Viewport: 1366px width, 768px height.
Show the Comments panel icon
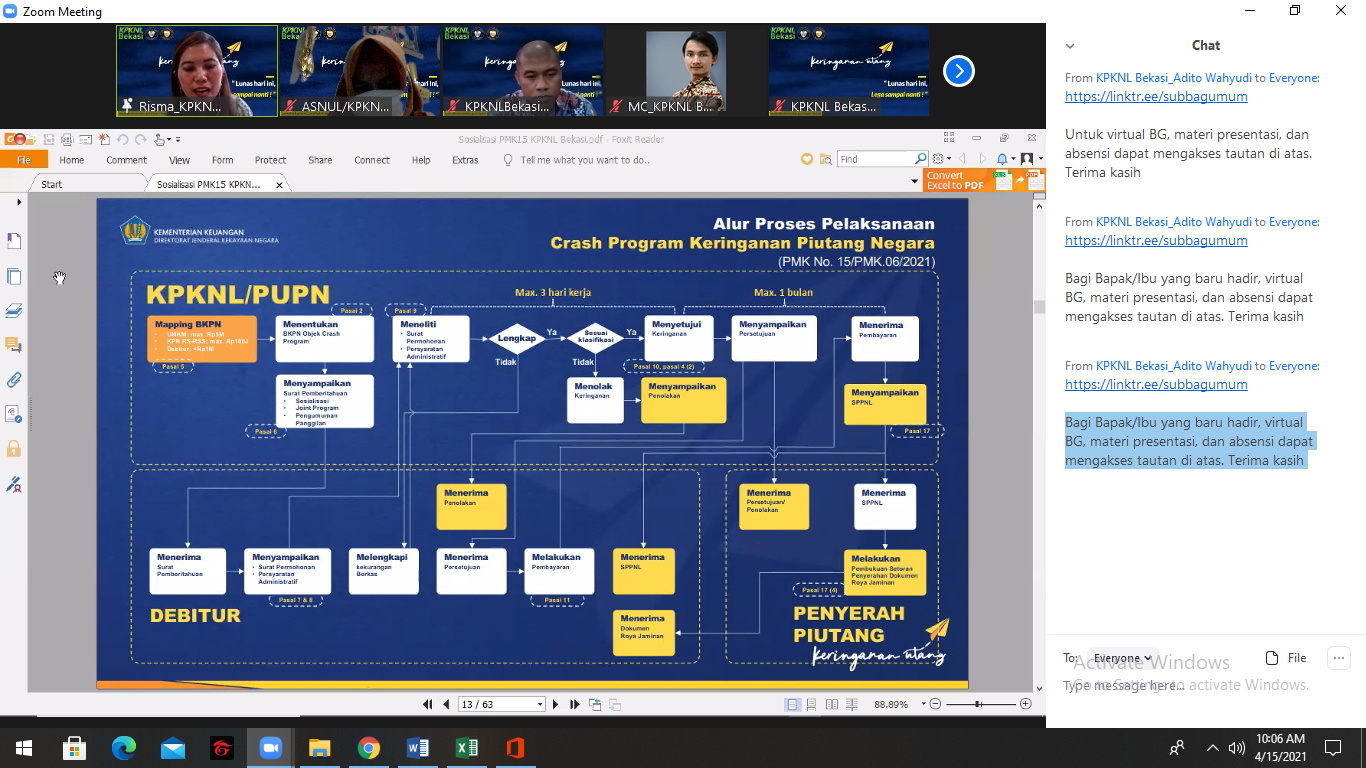pyautogui.click(x=14, y=345)
